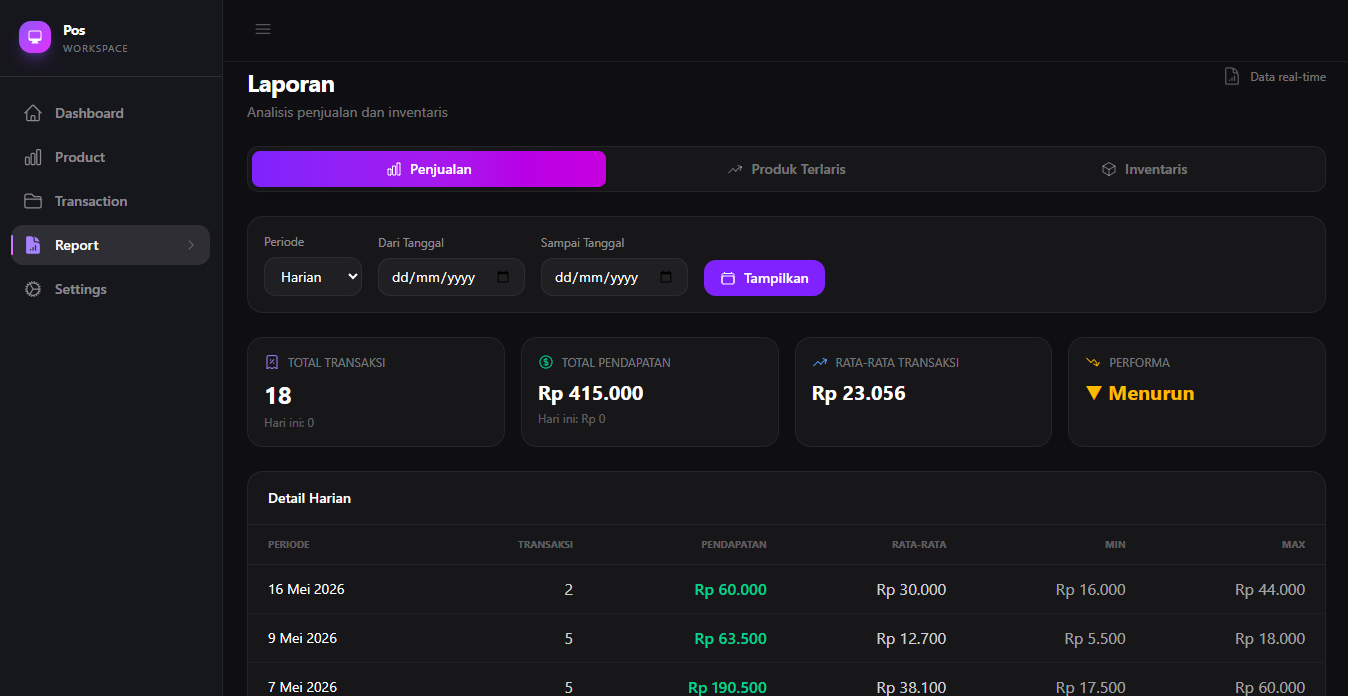Click the Performa trend-down icon
Viewport: 1348px width, 696px height.
tap(1093, 362)
